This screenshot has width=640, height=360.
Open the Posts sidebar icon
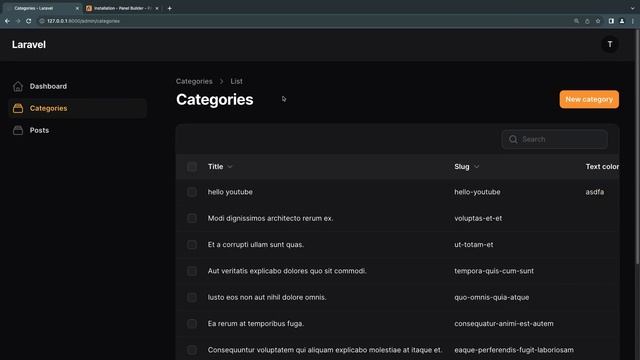(x=18, y=130)
